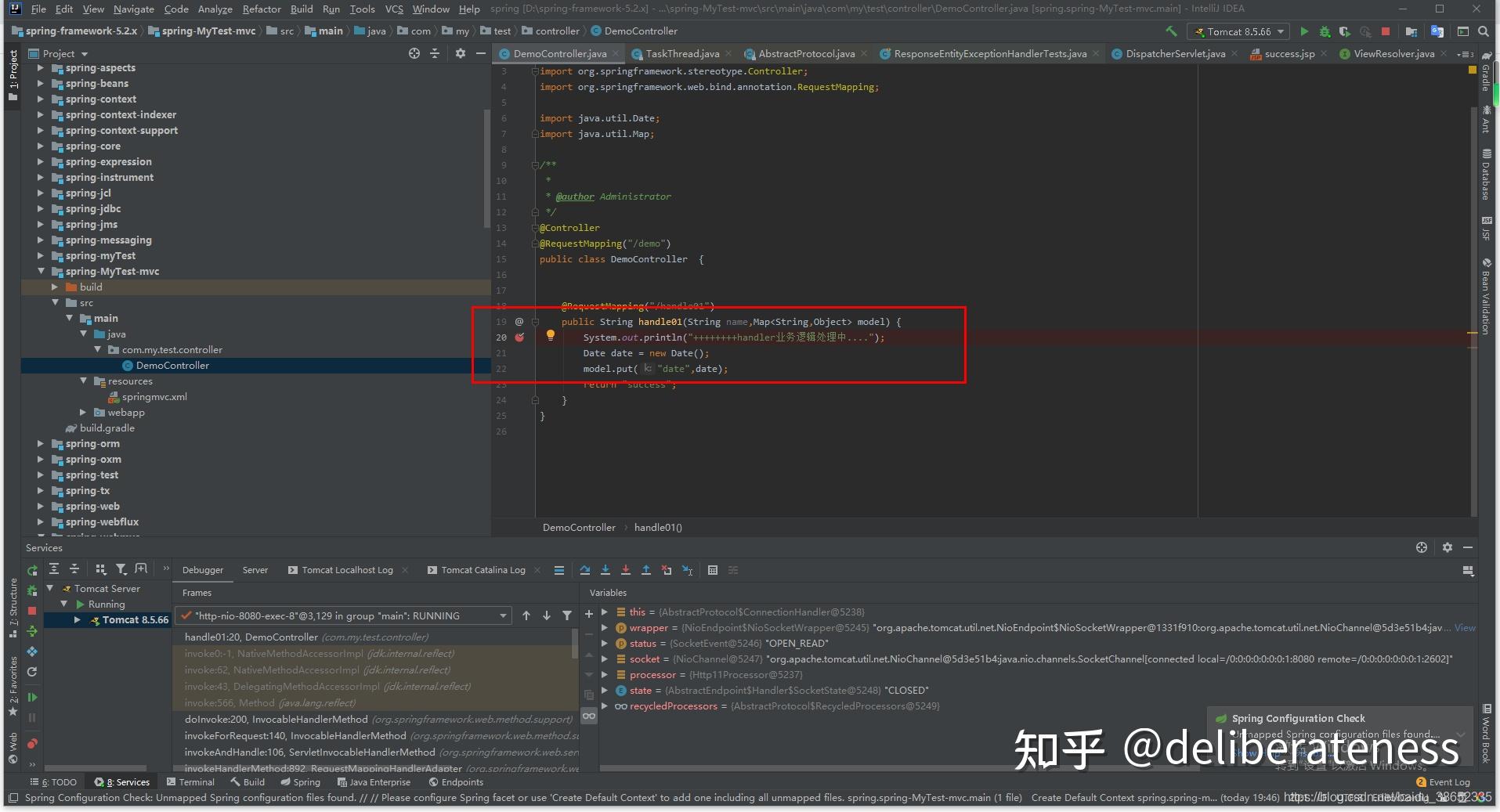This screenshot has width=1500, height=812.
Task: Collapse the spring-MyTest-mvc module
Action: (41, 272)
